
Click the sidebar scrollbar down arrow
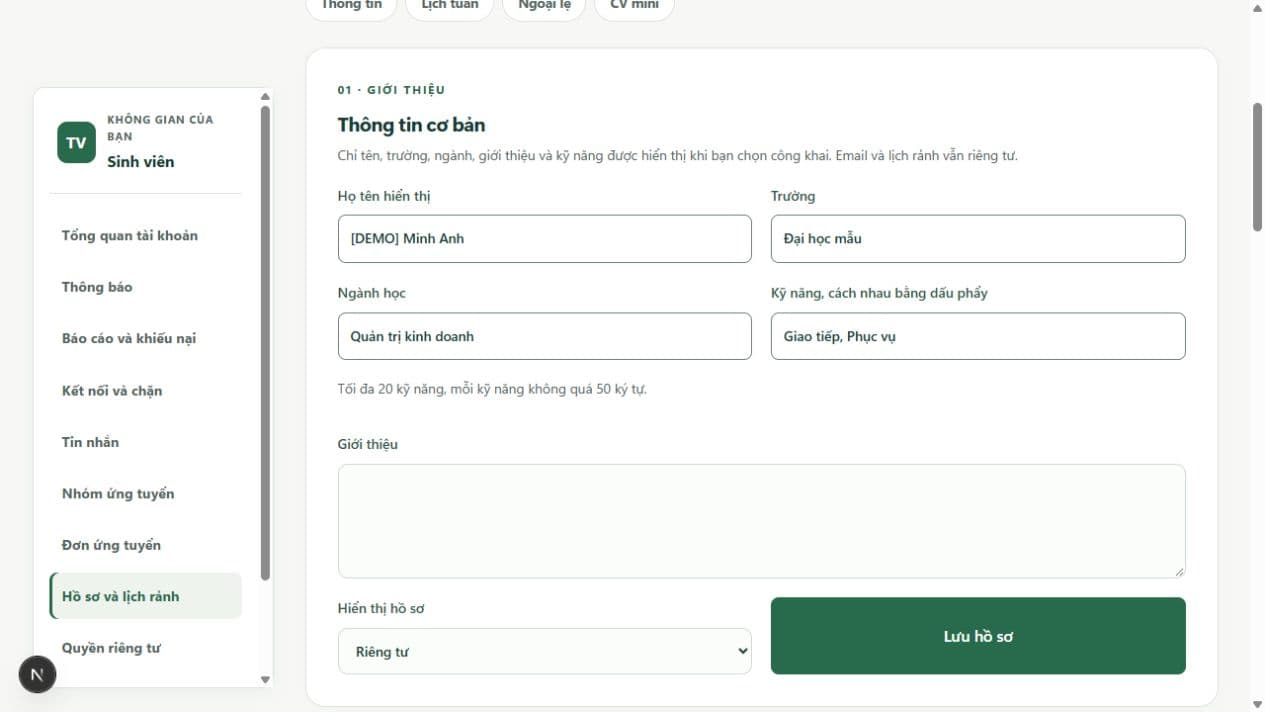pyautogui.click(x=265, y=680)
